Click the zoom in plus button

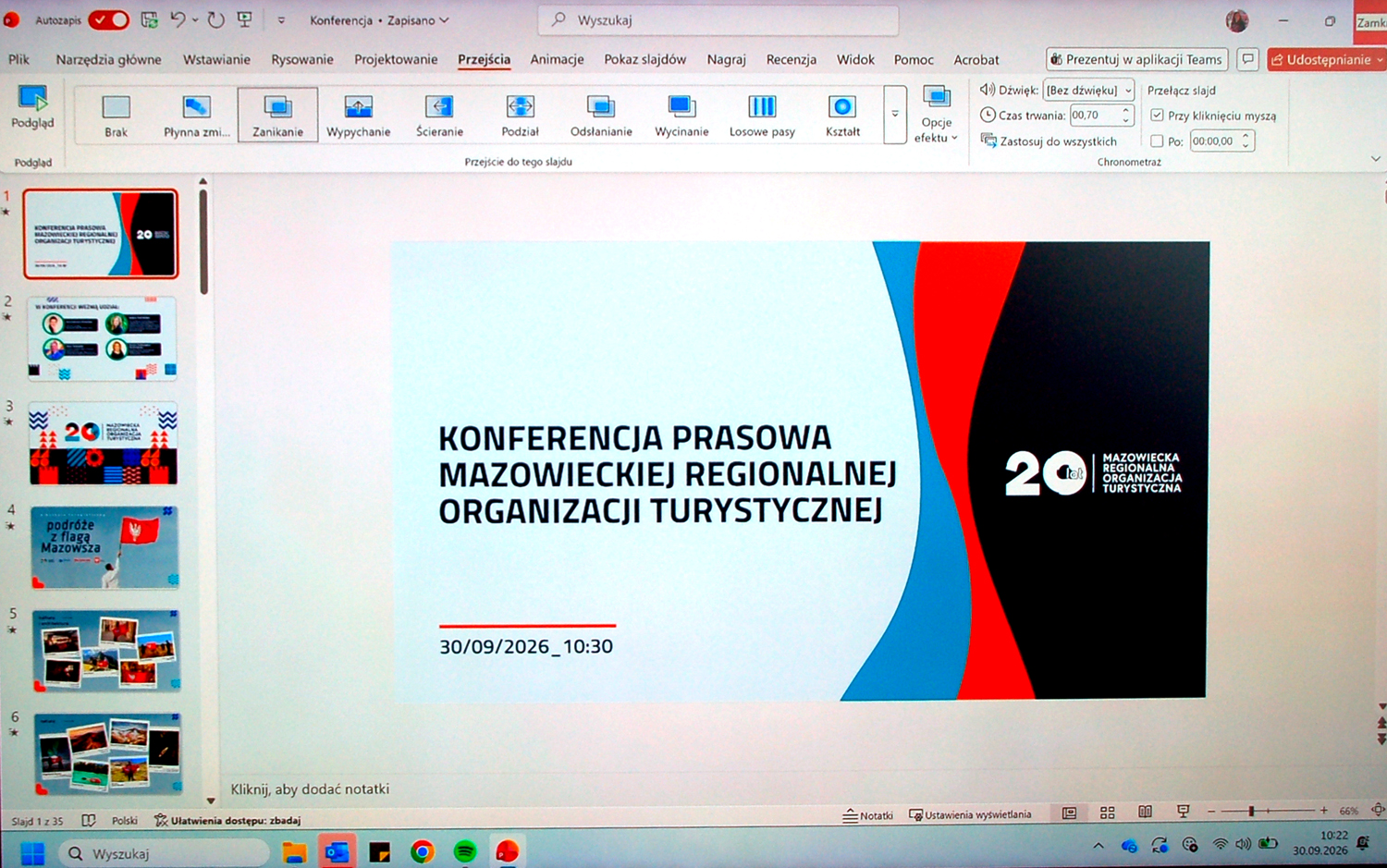click(1324, 810)
